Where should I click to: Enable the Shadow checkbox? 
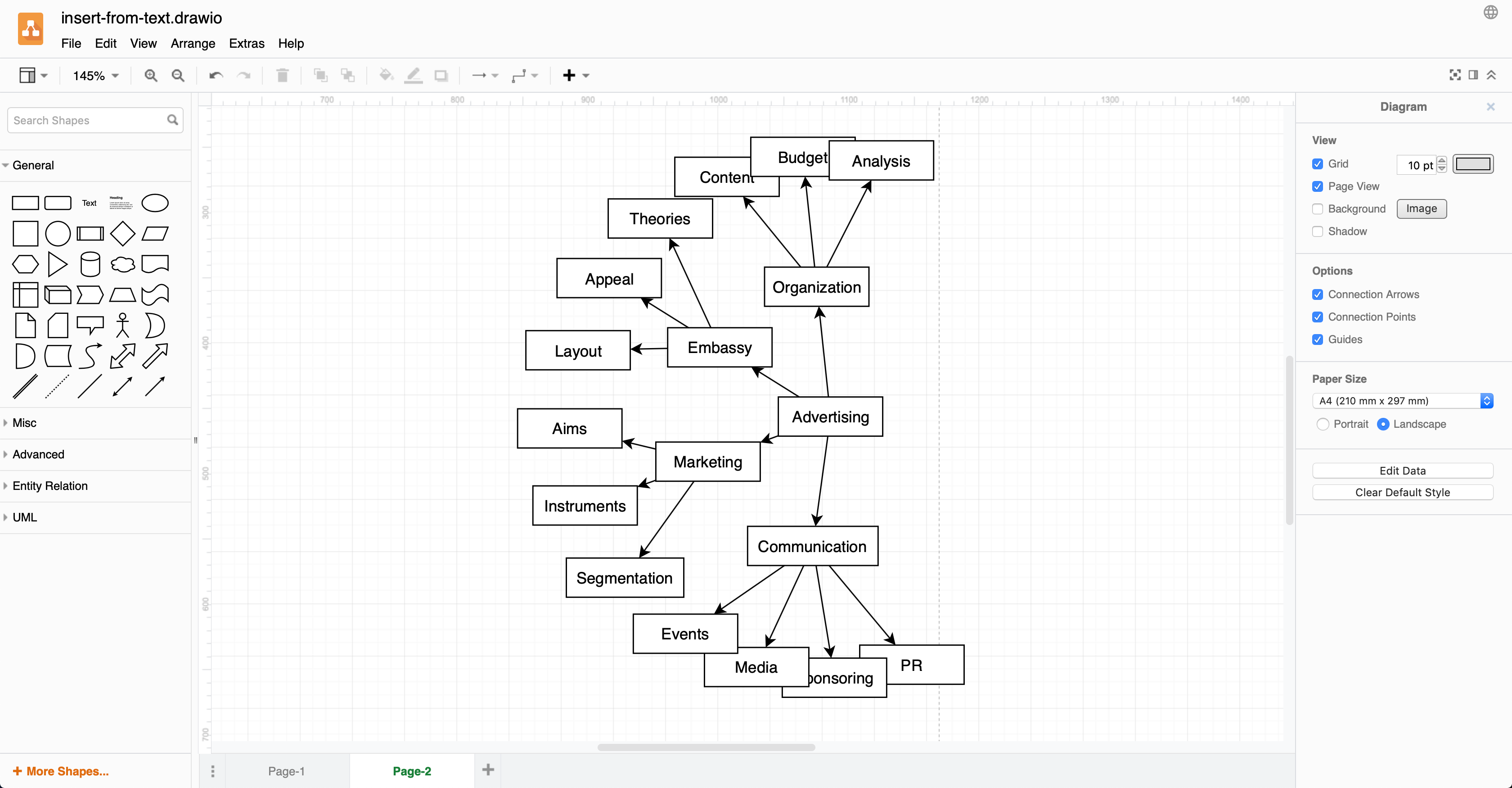point(1318,231)
